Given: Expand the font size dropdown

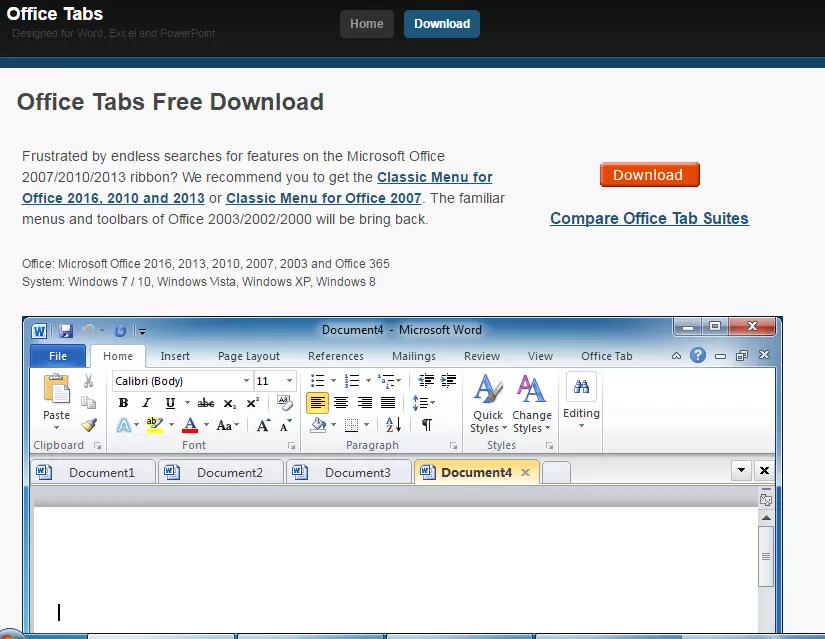Looking at the screenshot, I should tap(290, 381).
